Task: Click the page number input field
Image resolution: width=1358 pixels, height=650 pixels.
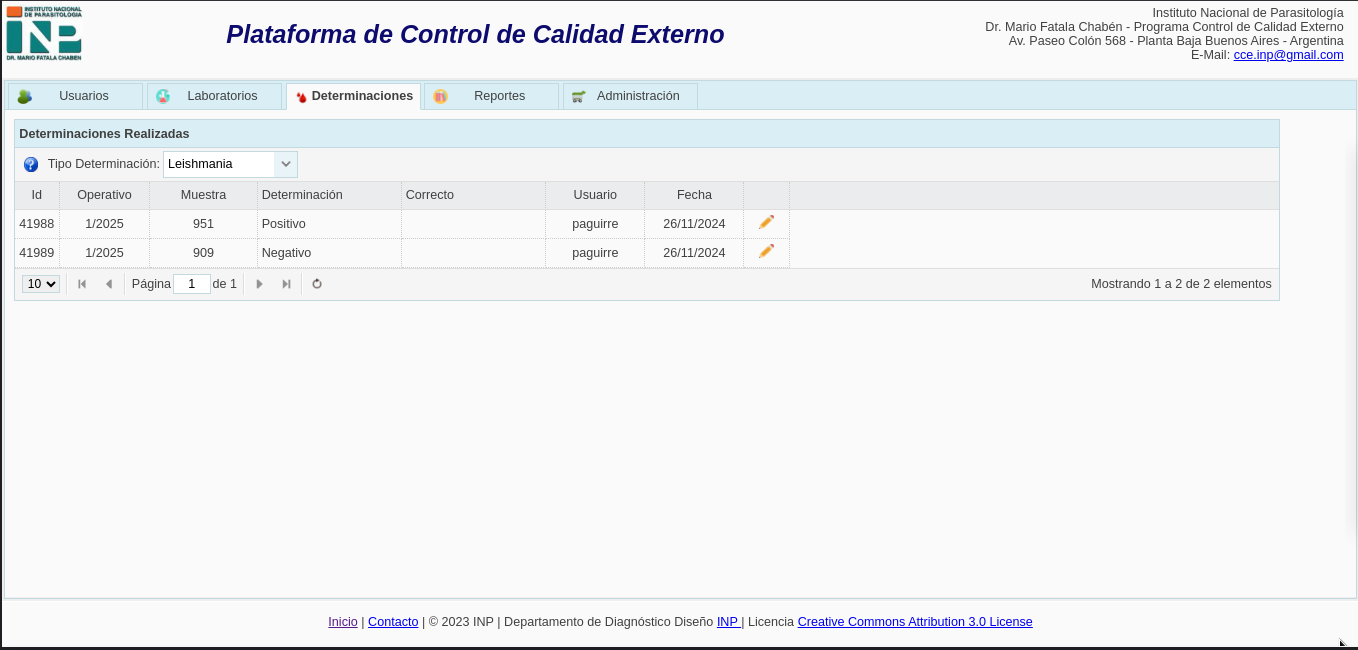Action: (x=191, y=284)
